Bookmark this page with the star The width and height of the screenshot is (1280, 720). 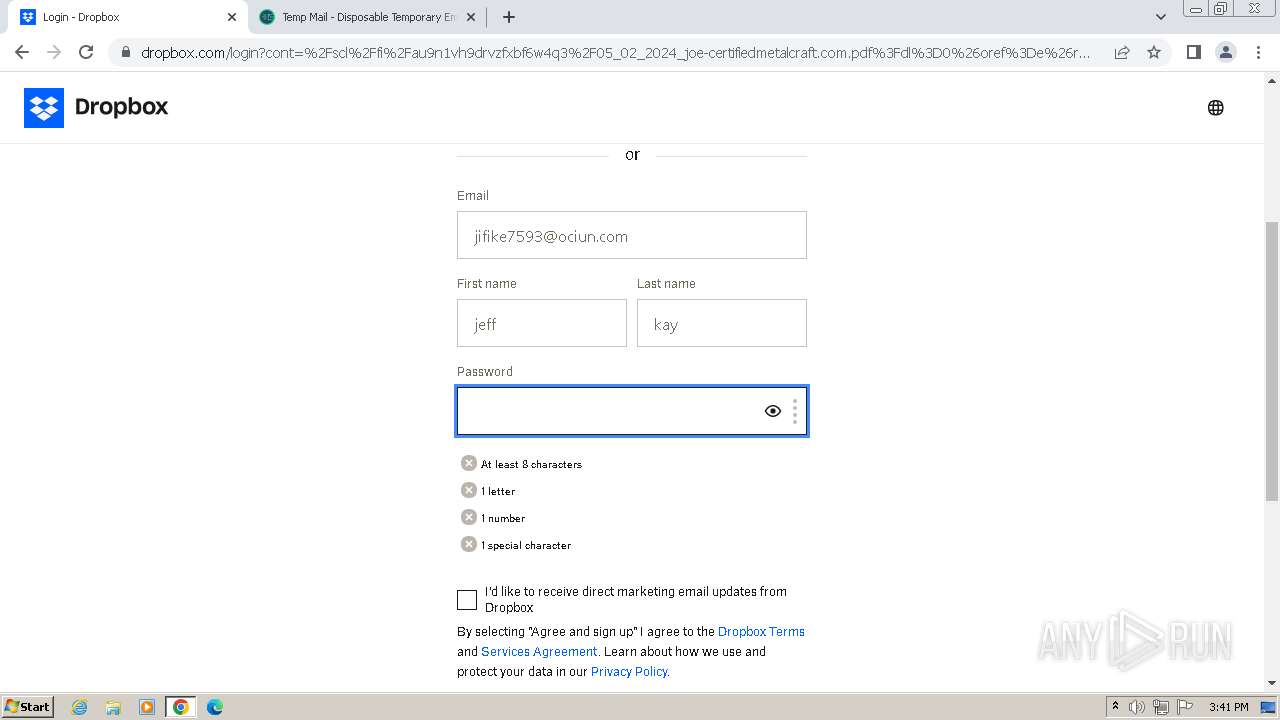[x=1154, y=52]
